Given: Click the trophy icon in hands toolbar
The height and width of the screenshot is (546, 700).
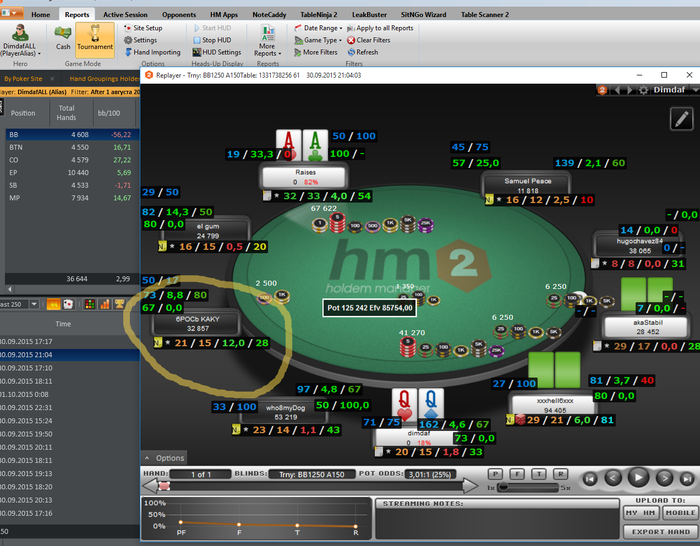Looking at the screenshot, I should [120, 304].
